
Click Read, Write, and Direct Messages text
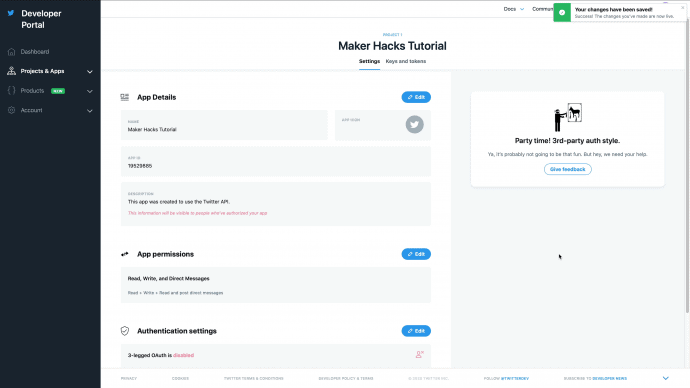coord(169,278)
